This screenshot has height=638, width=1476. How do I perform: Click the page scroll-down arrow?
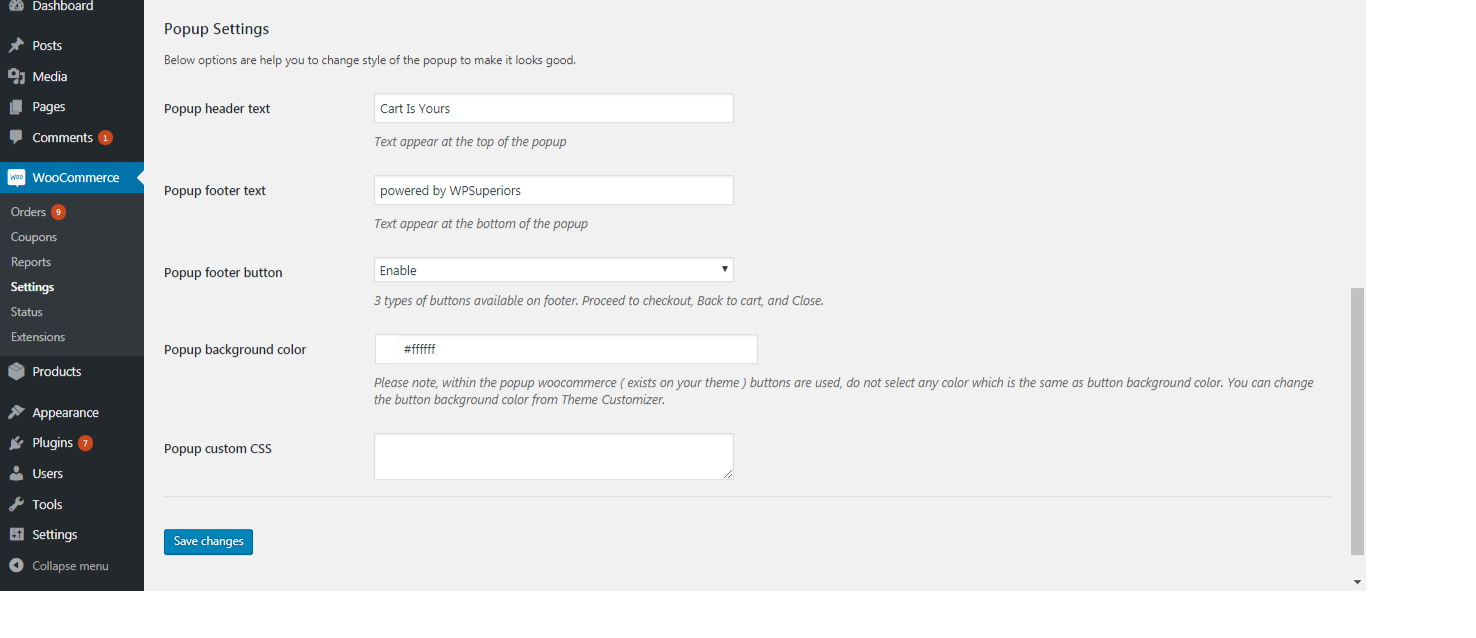(1357, 582)
